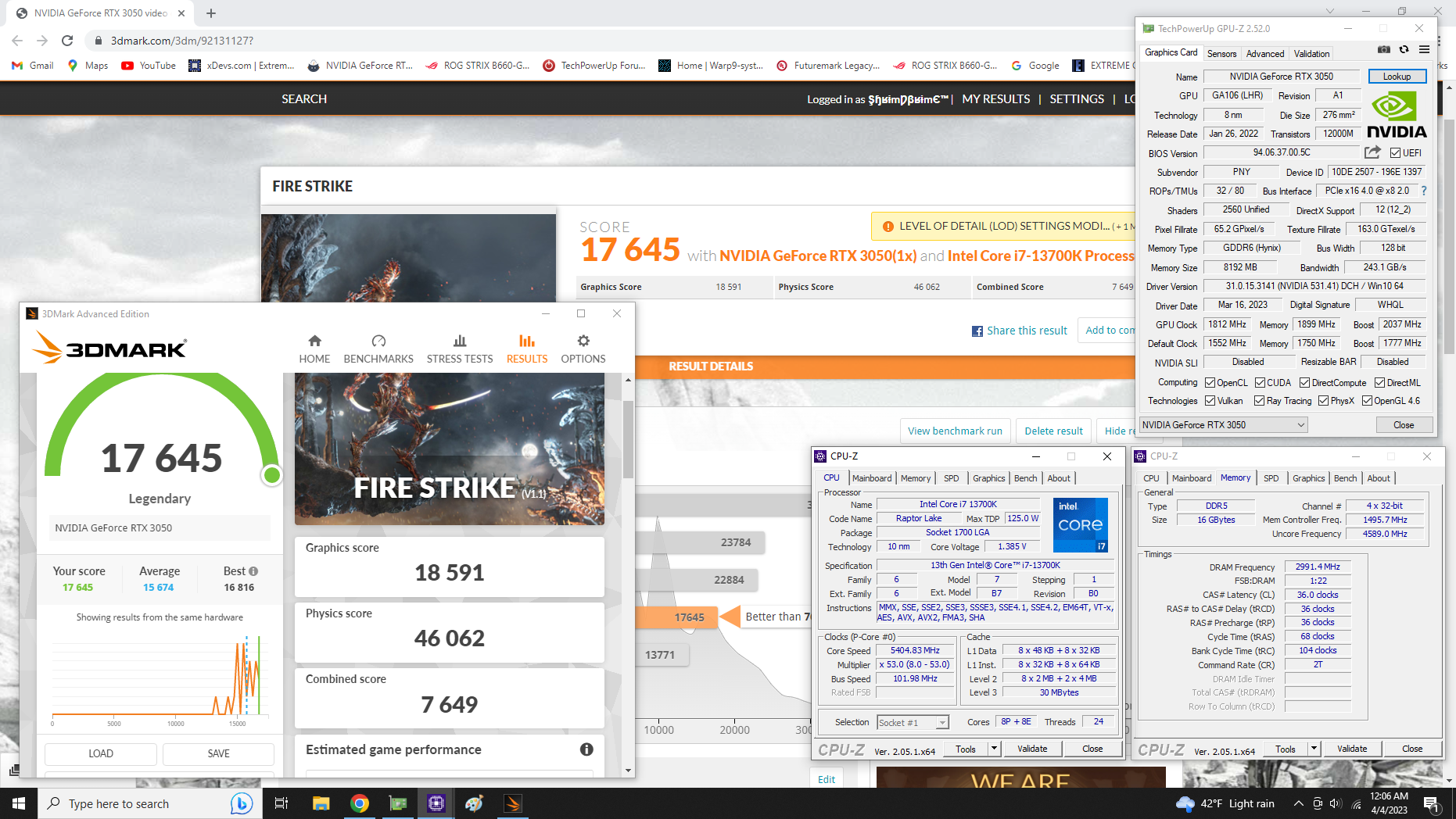Click the browser address bar
The width and height of the screenshot is (1456, 819).
coord(610,41)
